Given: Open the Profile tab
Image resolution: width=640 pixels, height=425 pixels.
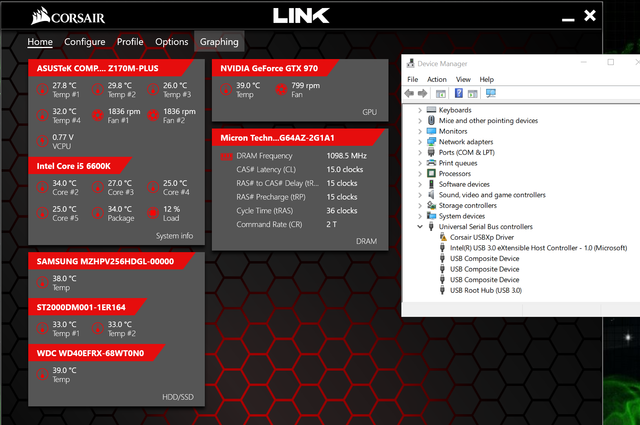Looking at the screenshot, I should click(x=130, y=42).
